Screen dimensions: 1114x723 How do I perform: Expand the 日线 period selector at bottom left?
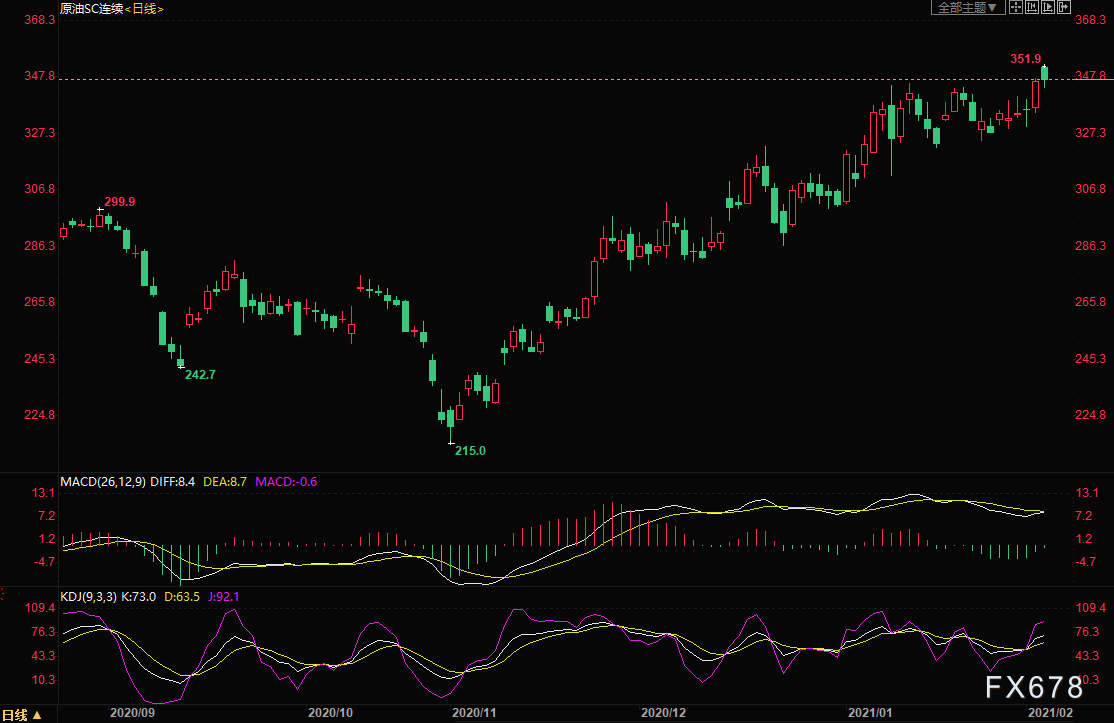[x=22, y=714]
